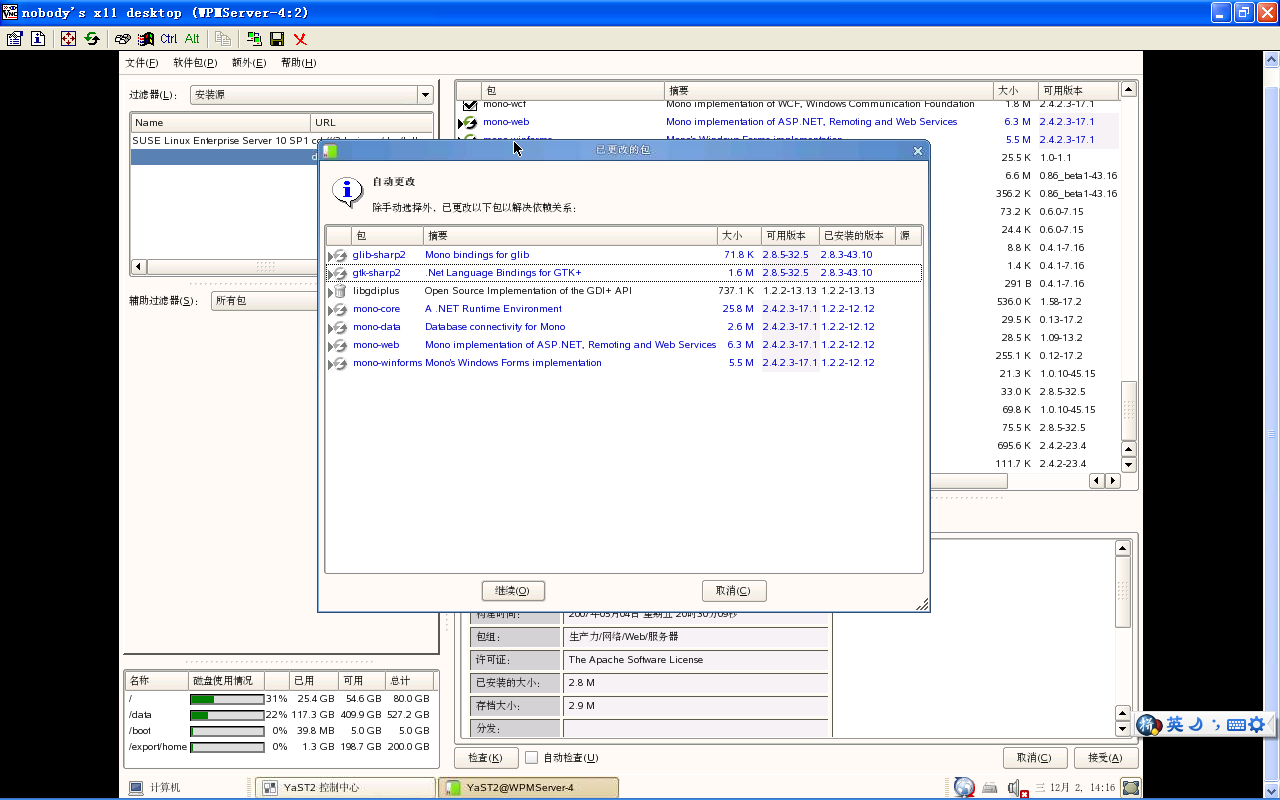
Task: Click status icon of mono-web in dialog
Action: coord(339,345)
